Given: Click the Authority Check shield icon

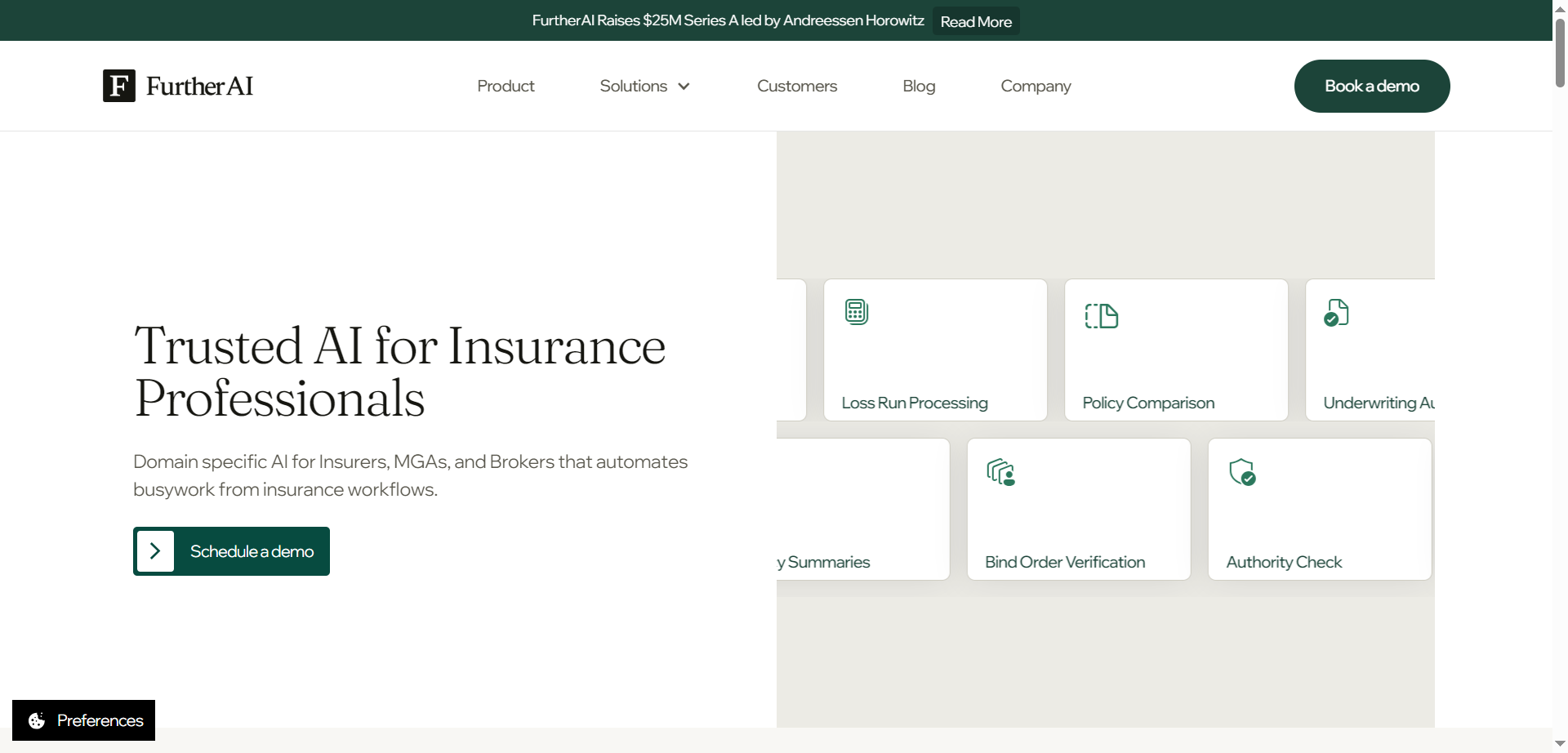Looking at the screenshot, I should pos(1242,472).
